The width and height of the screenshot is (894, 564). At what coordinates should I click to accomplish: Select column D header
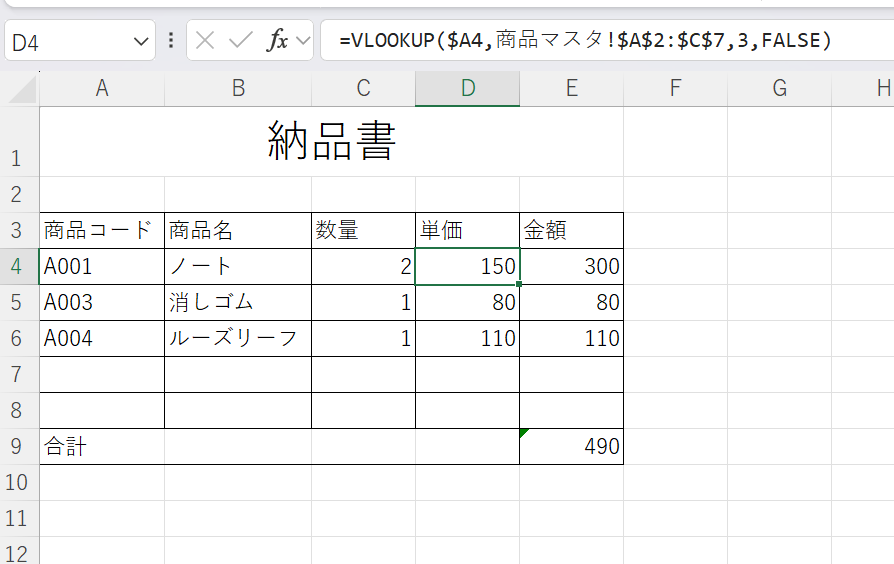tap(468, 88)
